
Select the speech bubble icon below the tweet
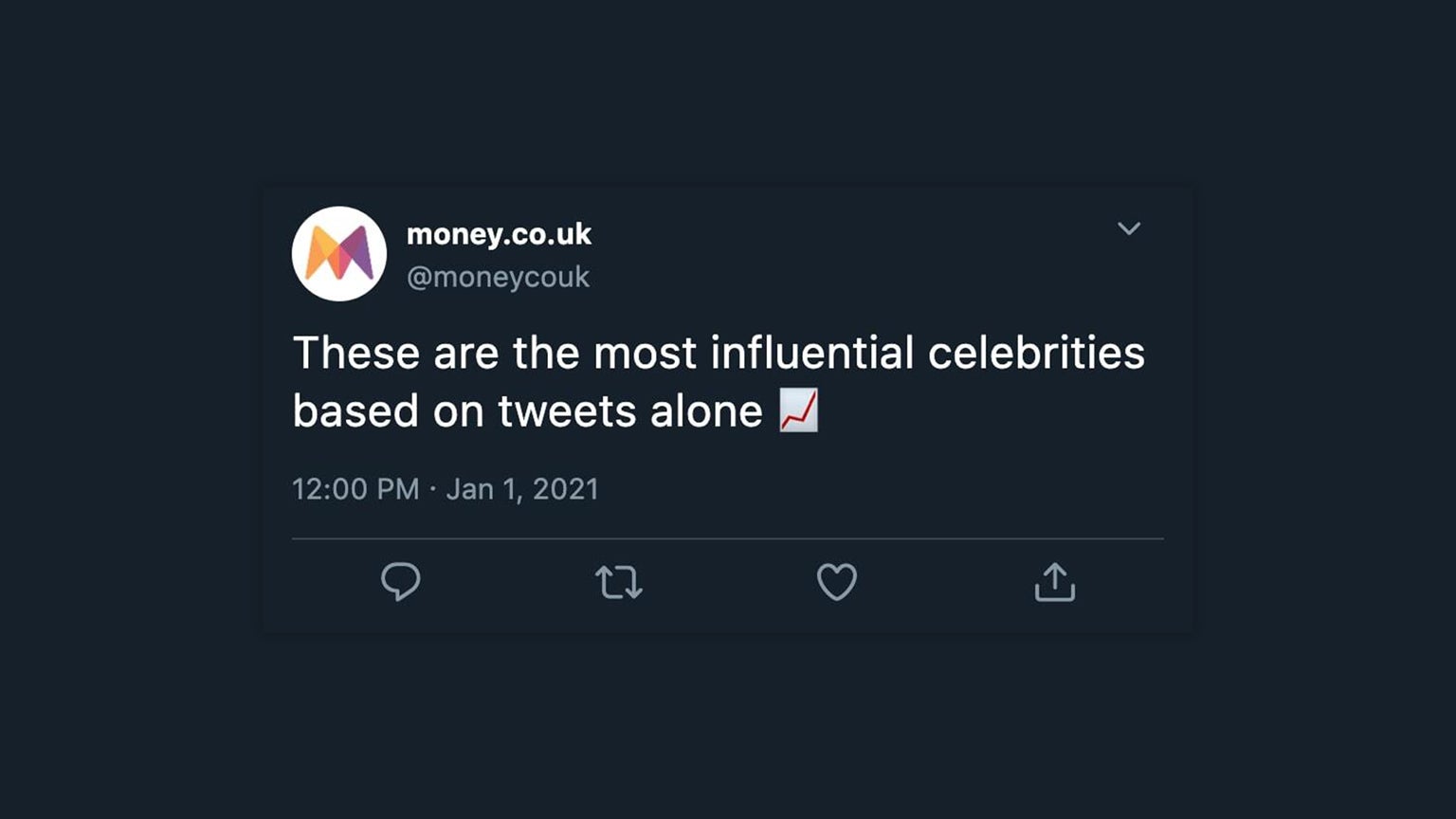pos(402,583)
